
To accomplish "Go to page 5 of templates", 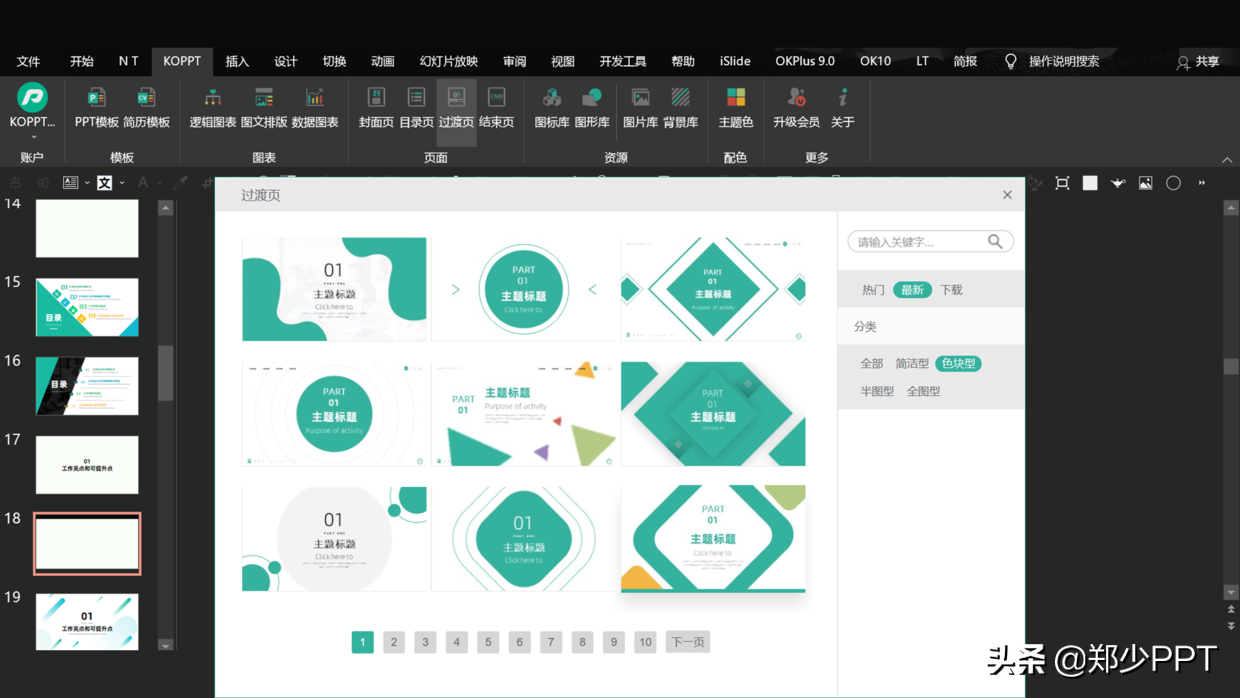I will (488, 642).
